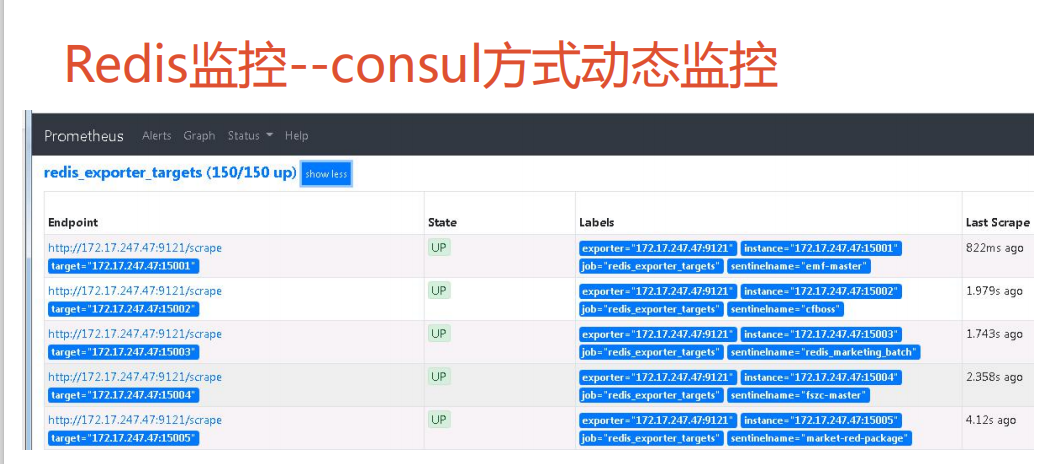Click UP state badge in 15005 row

point(439,420)
